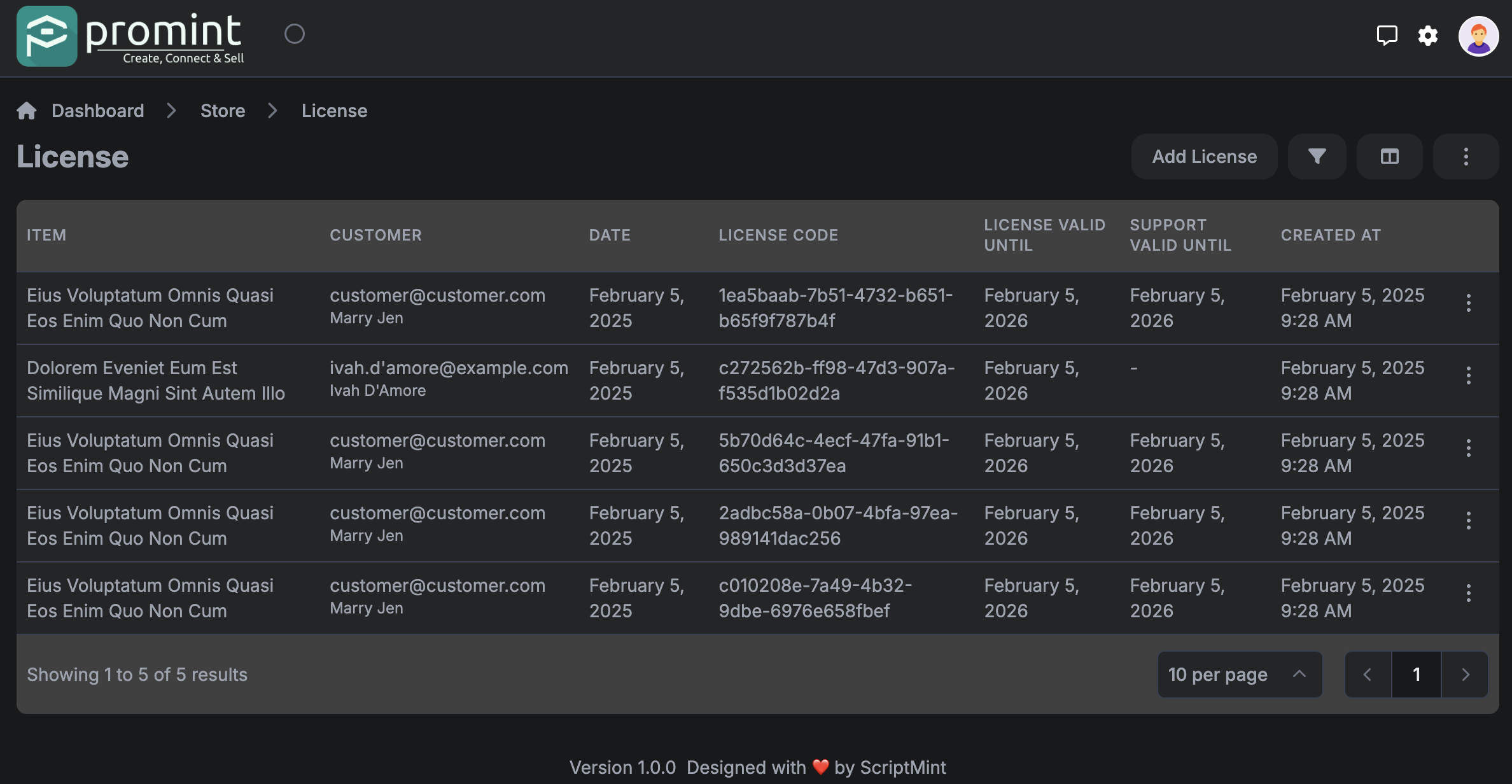This screenshot has height=784, width=1512.
Task: Open the page-level three-dot menu
Action: pyautogui.click(x=1466, y=157)
